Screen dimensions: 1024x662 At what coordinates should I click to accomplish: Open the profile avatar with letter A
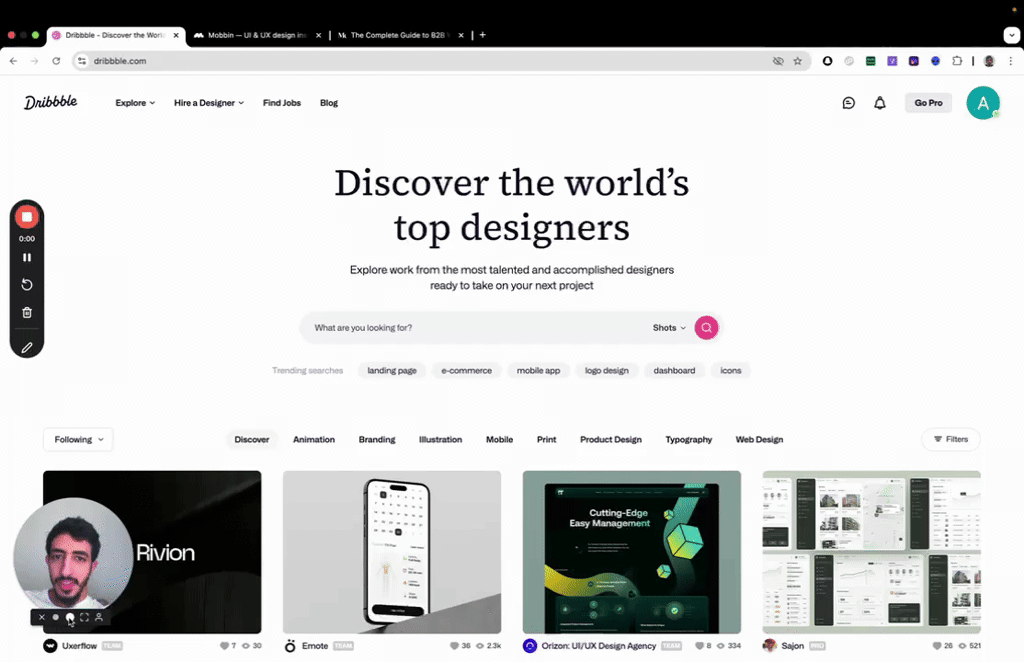coord(983,102)
